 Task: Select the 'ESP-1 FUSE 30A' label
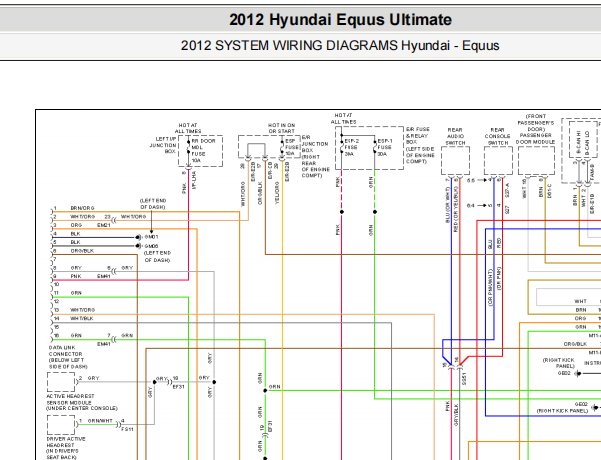pos(384,148)
